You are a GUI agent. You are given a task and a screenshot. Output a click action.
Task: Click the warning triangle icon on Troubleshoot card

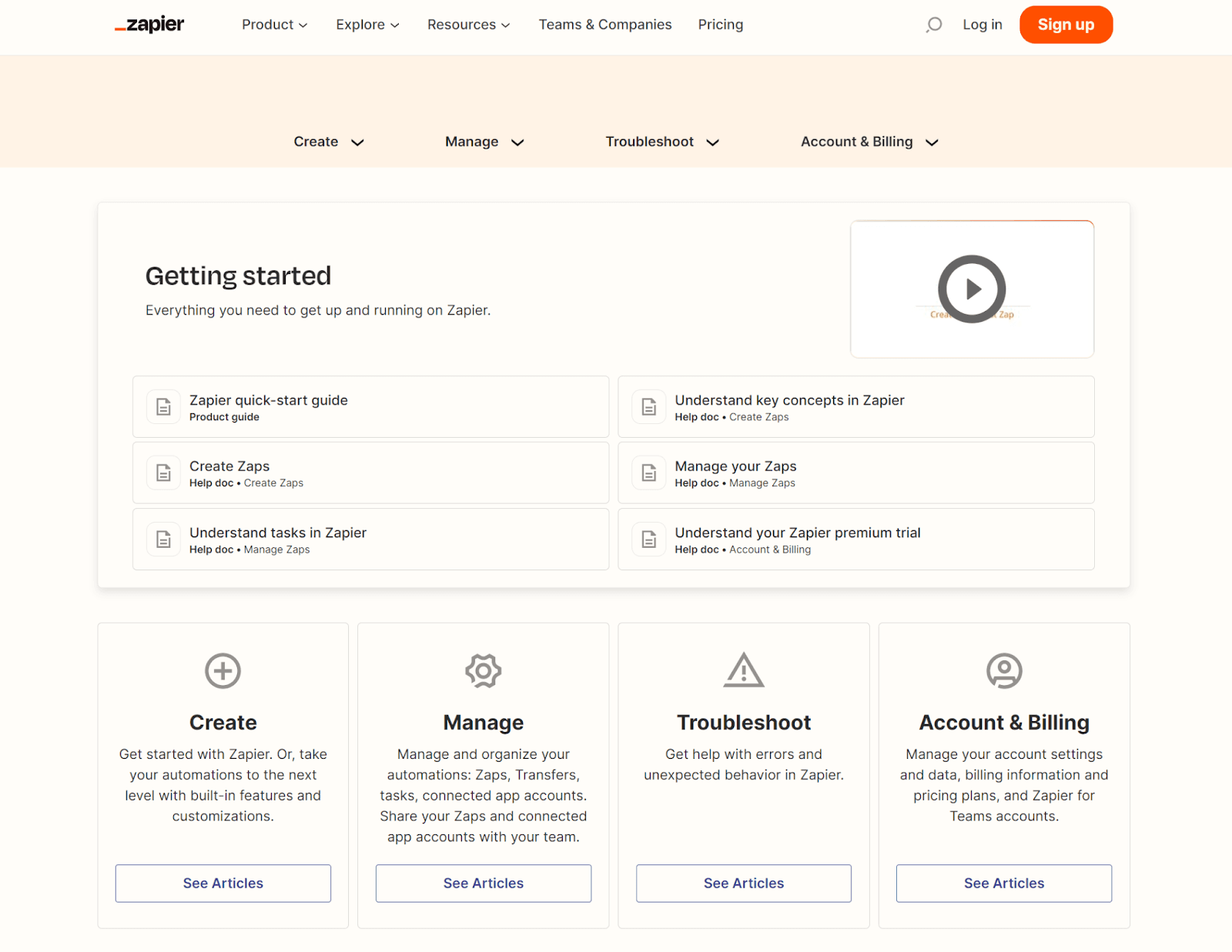coord(743,670)
